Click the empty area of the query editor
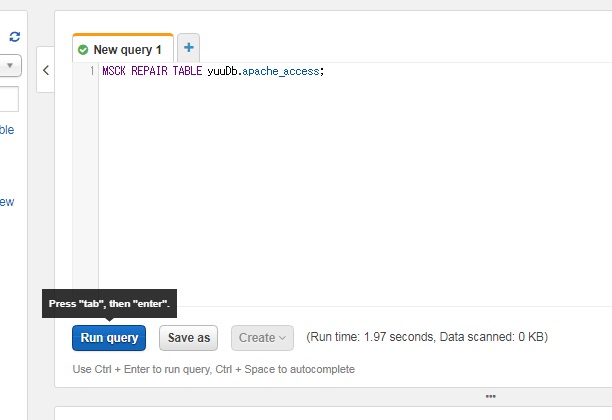612x420 pixels. 351,187
